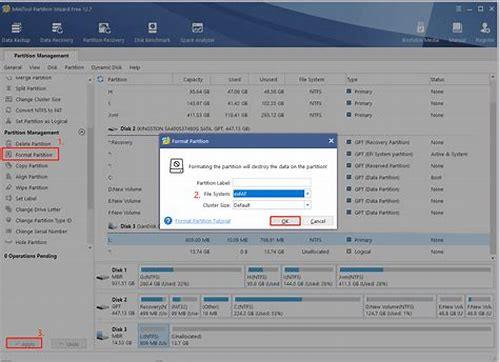Refresh the partition list icon

(x=100, y=79)
